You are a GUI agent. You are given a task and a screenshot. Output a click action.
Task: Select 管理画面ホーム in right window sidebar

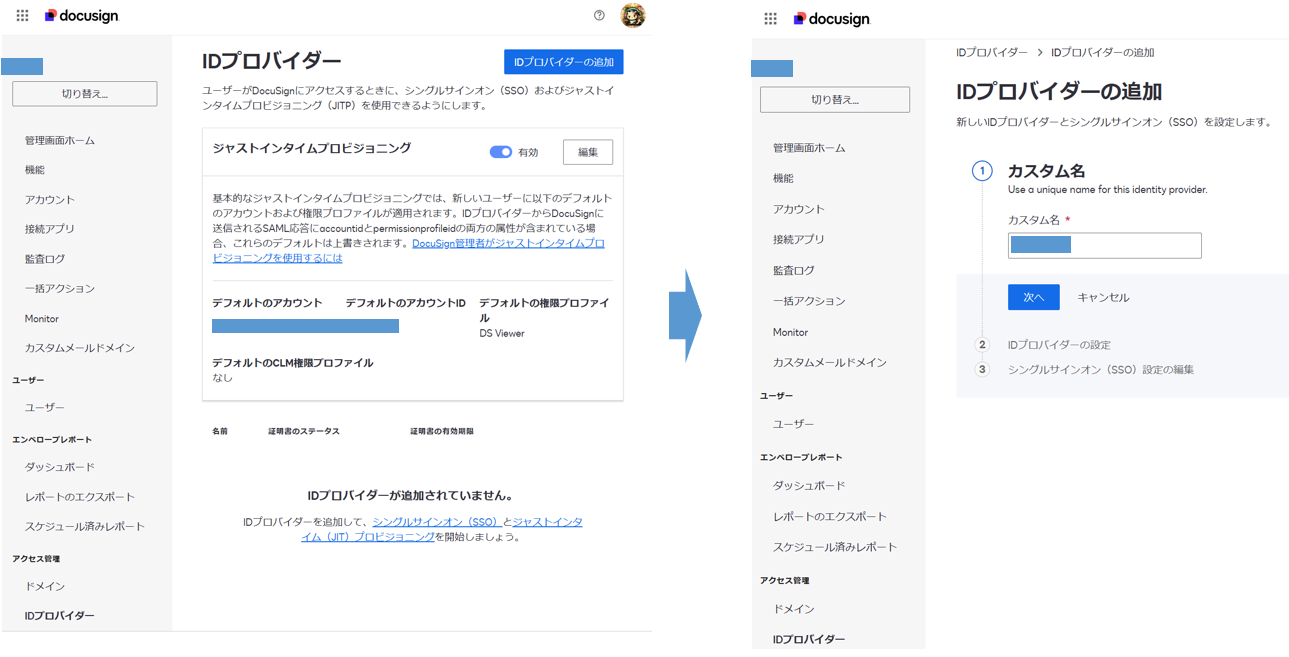point(809,148)
